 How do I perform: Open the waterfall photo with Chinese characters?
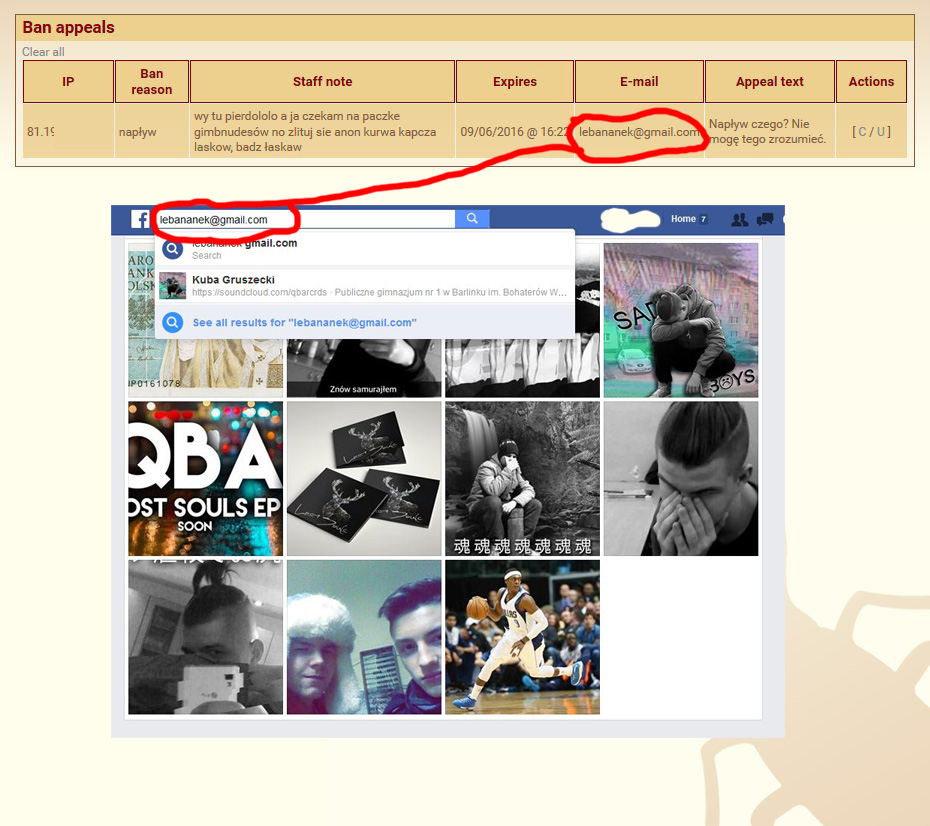[523, 479]
